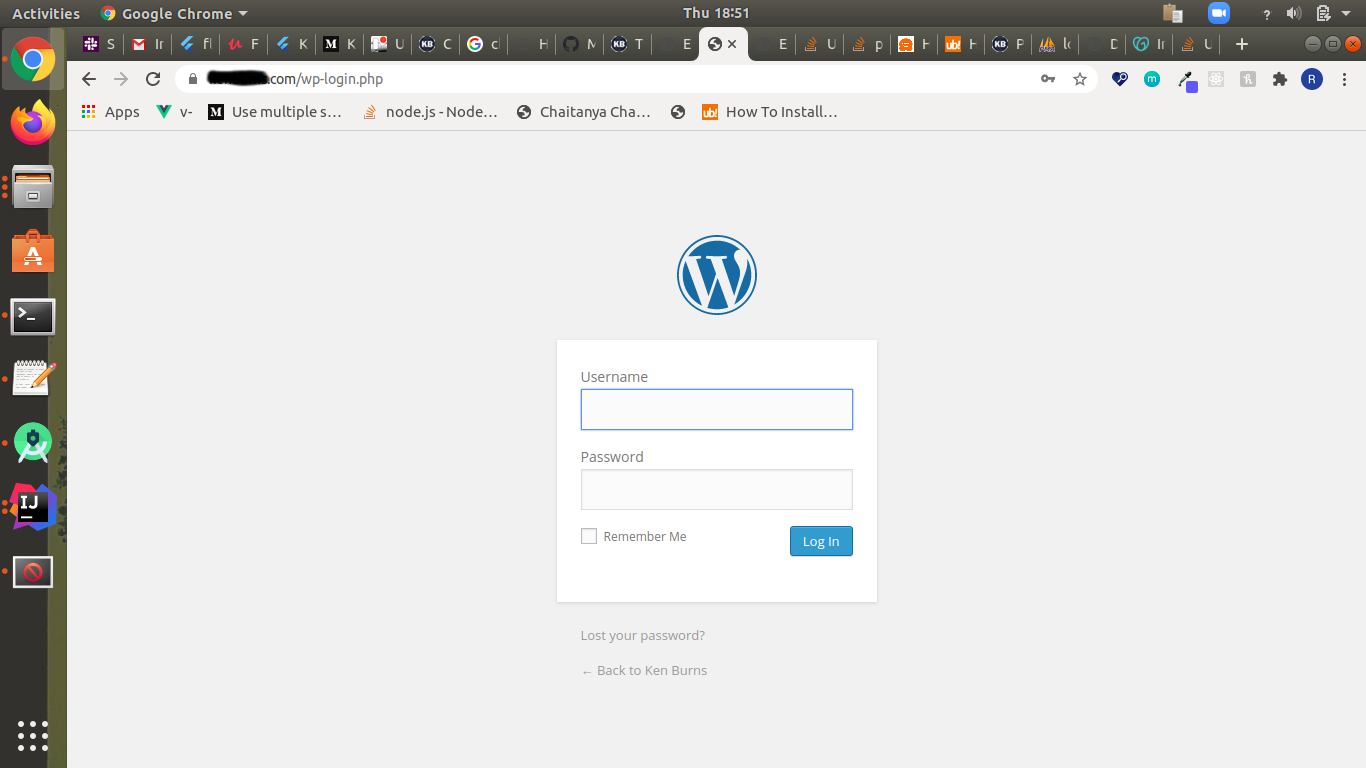Launch IntelliJ IDEA from the dock

[x=33, y=507]
